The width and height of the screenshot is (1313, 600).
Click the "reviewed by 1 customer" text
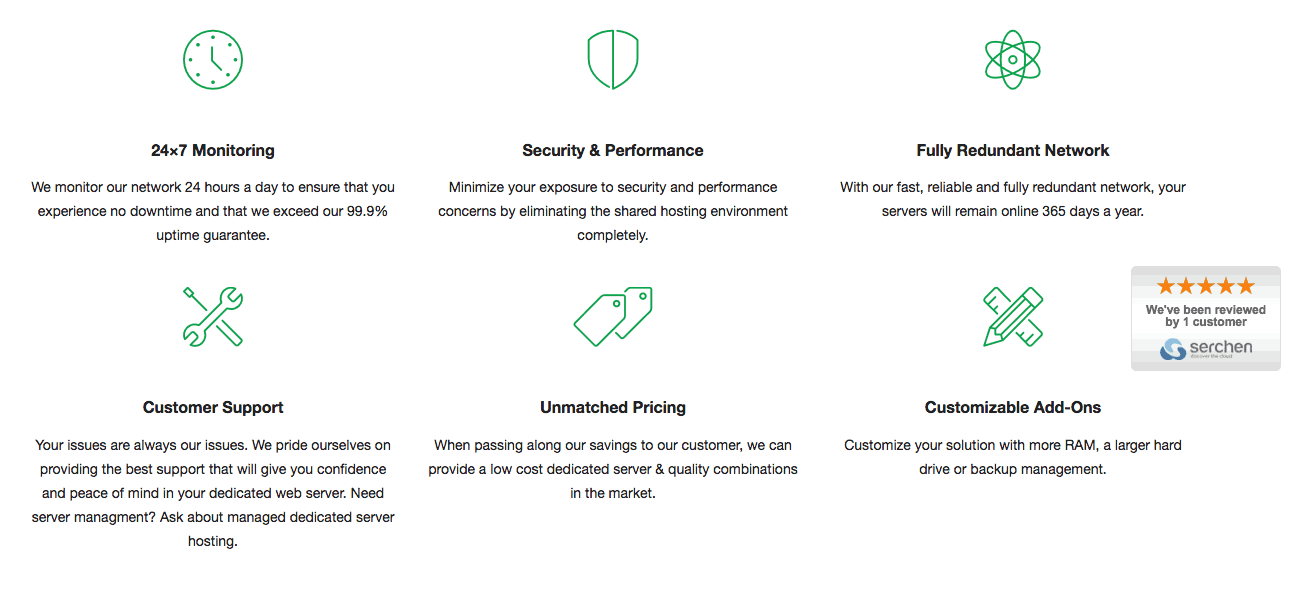tap(1206, 316)
